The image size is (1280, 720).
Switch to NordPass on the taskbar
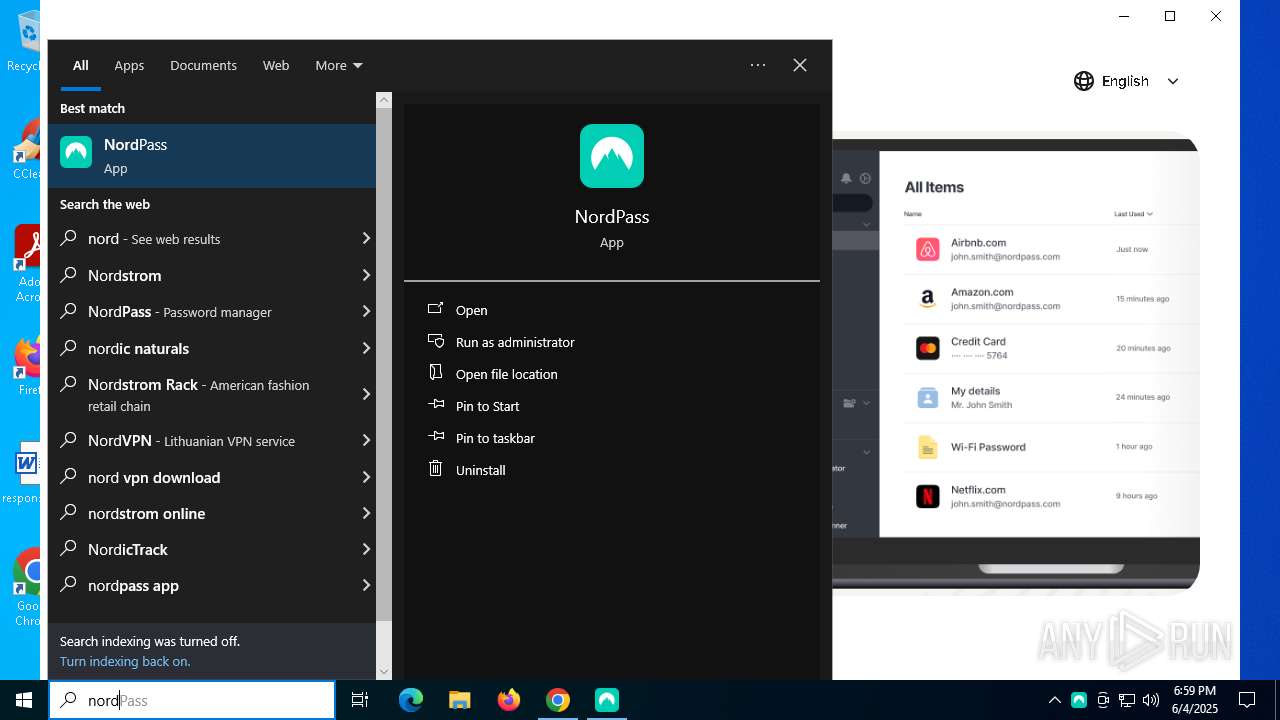(x=607, y=700)
